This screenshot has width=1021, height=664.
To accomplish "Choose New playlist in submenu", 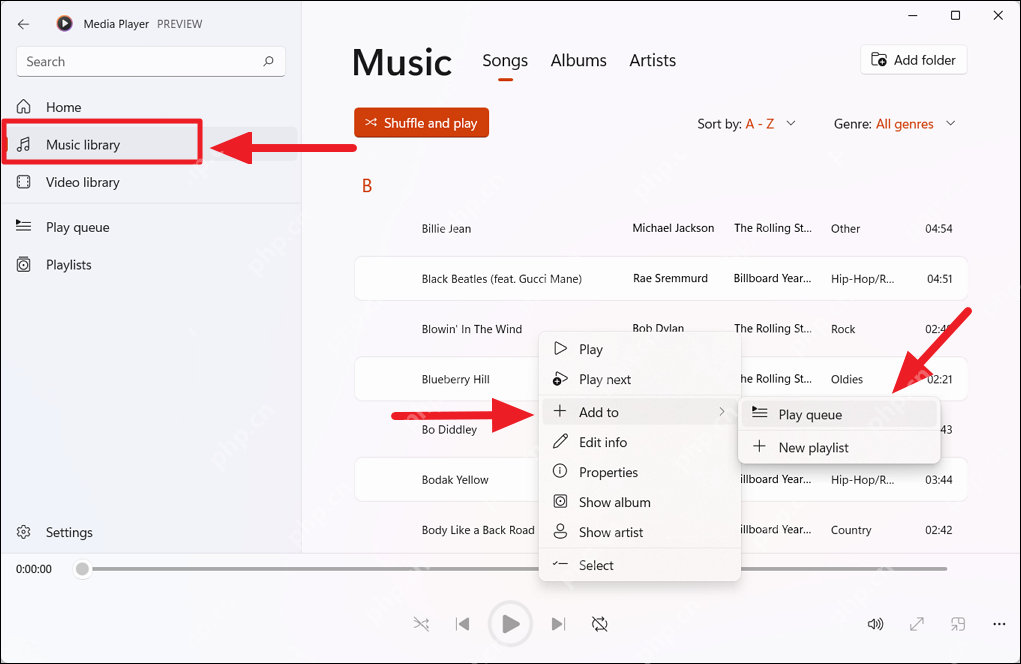I will click(x=839, y=447).
